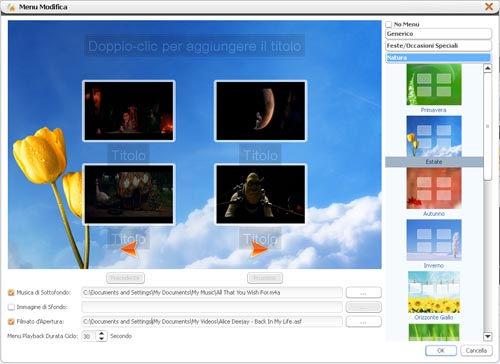Open the Generico template category
The width and height of the screenshot is (500, 364).
tap(438, 34)
